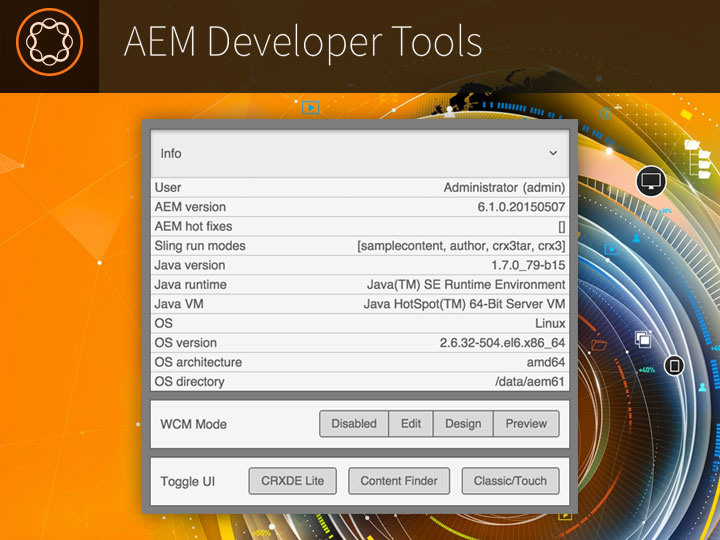Click the Java VM label

pos(179,304)
